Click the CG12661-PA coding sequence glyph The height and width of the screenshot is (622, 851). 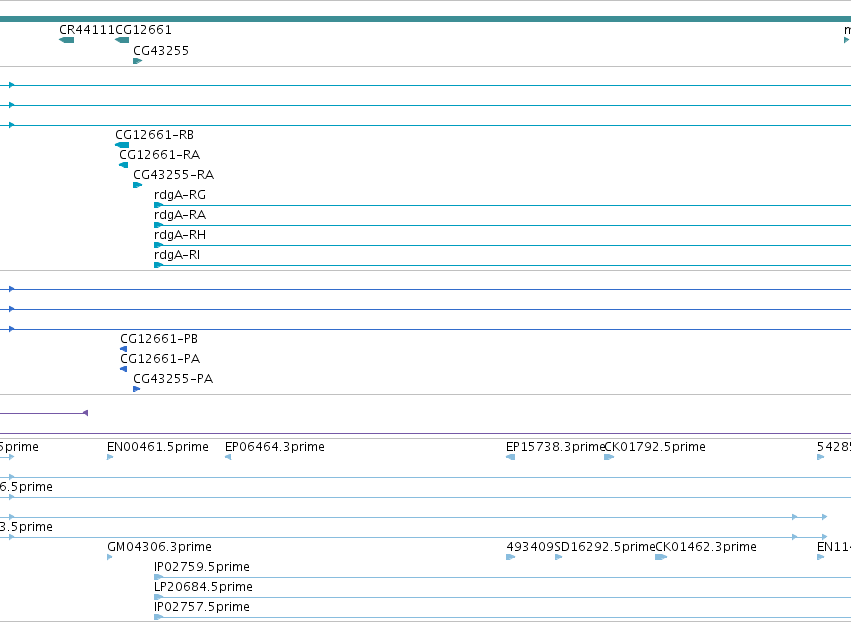124,369
